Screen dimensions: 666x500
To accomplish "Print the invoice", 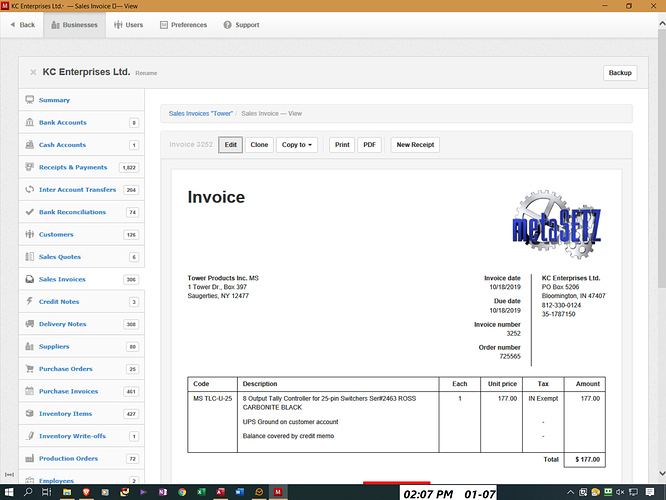I will [342, 145].
